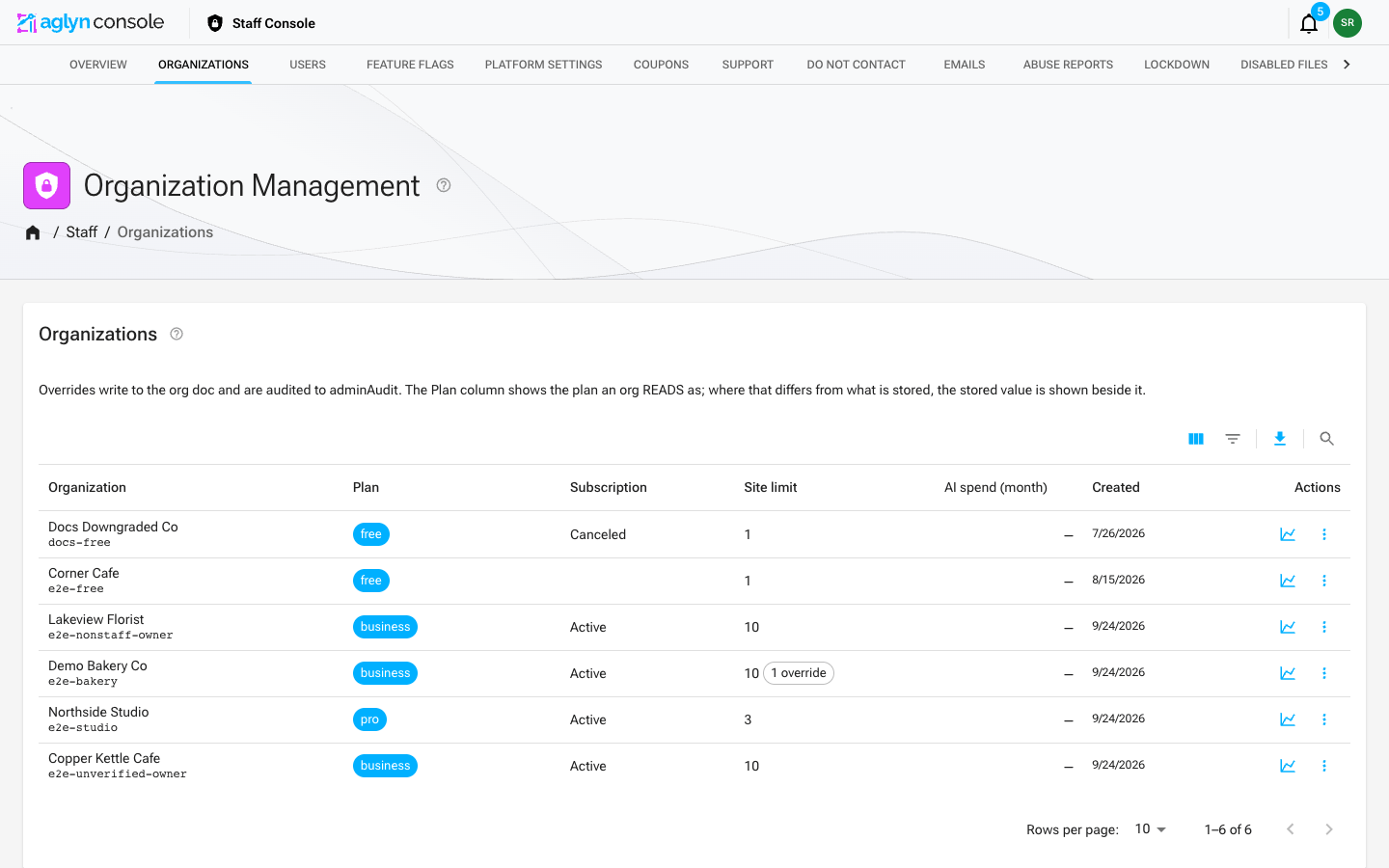Sort by the Site limit column header
Screen dimensions: 1389x868
tap(771, 488)
